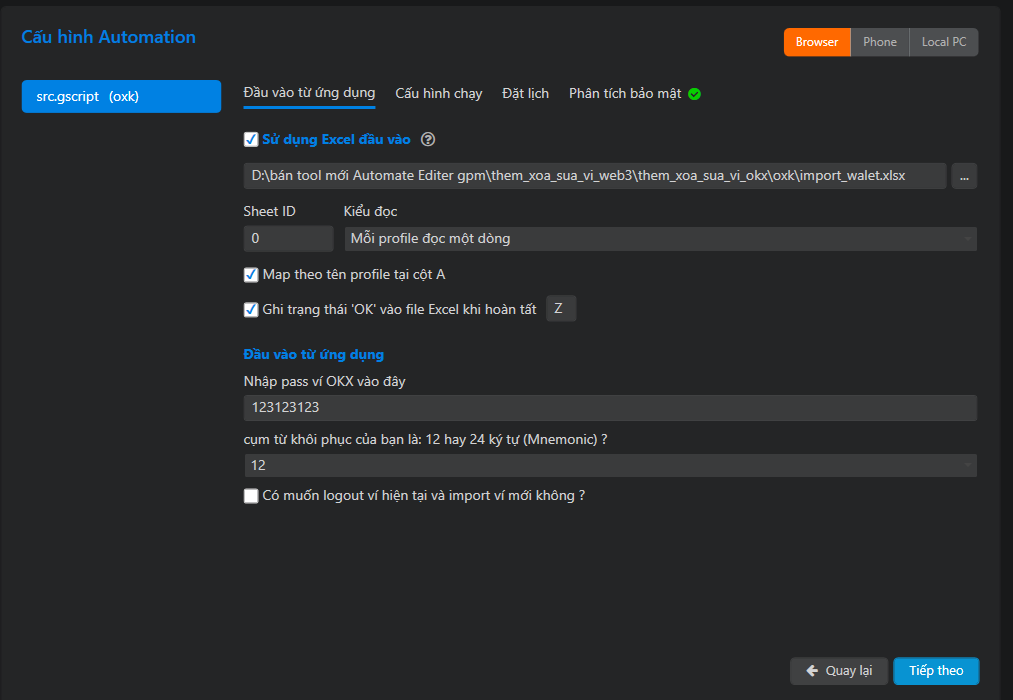Uncheck the Sử dụng Excel đầu vào checkbox
This screenshot has width=1013, height=700.
[x=251, y=140]
